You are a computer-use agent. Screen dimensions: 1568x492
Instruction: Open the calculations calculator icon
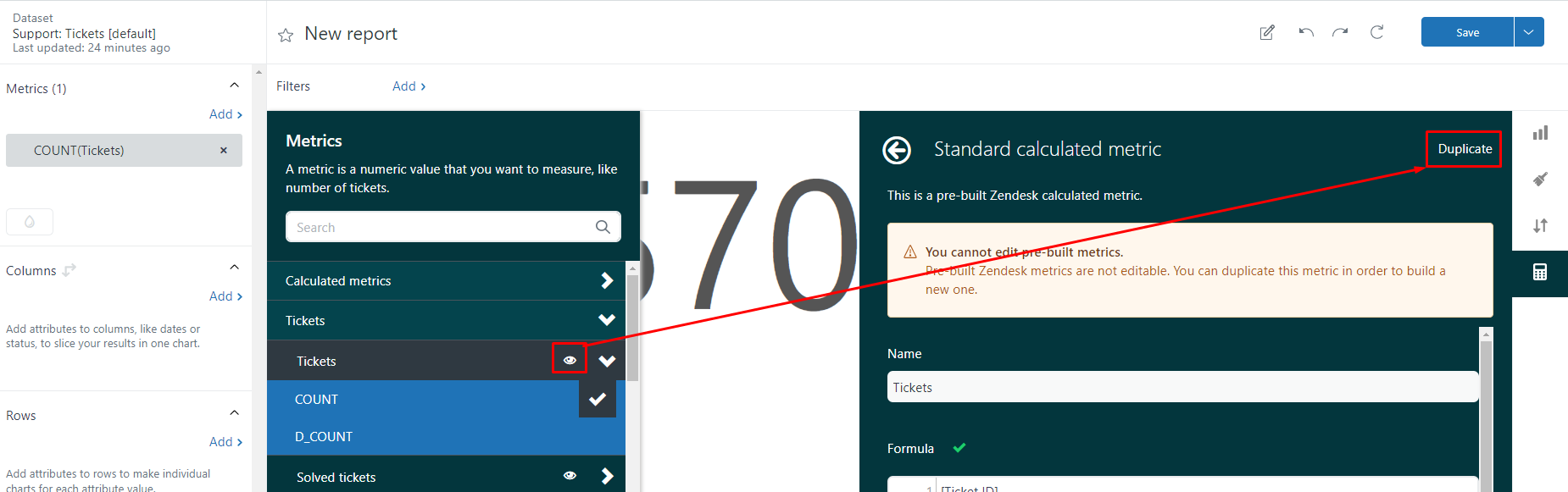click(x=1540, y=272)
